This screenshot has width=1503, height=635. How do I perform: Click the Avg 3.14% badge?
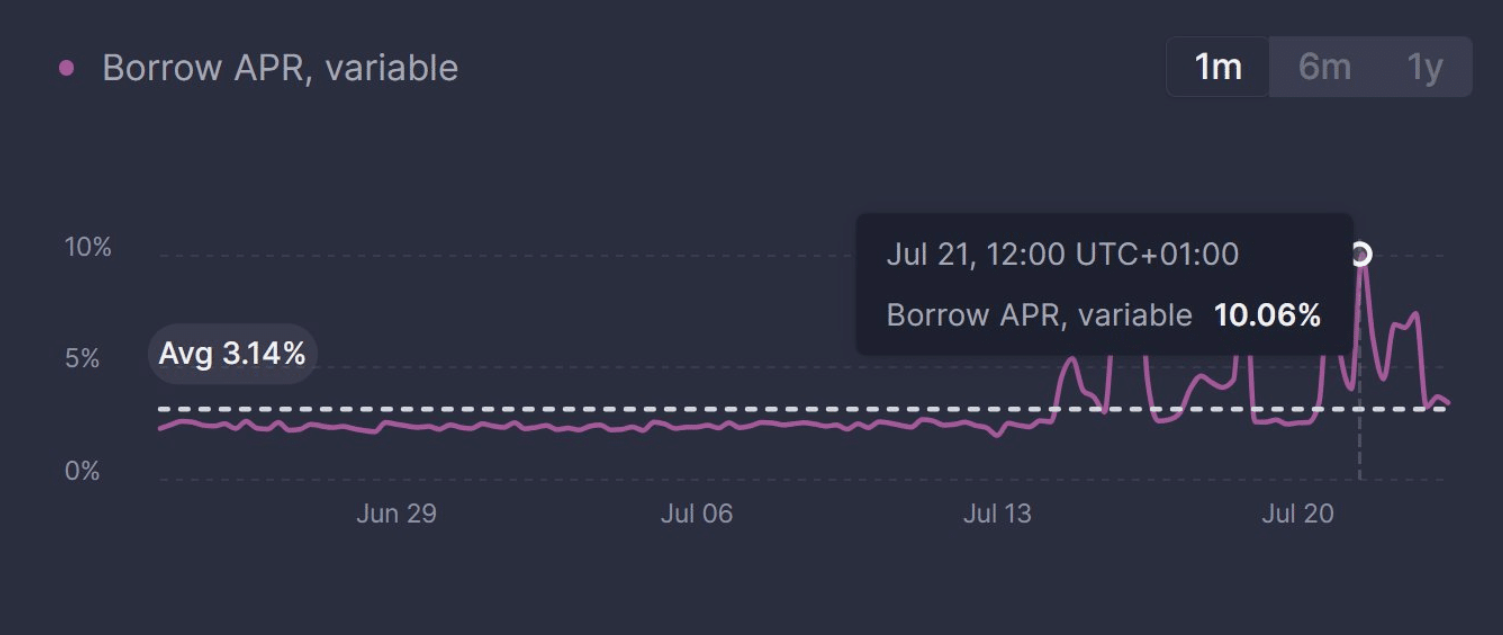click(232, 354)
